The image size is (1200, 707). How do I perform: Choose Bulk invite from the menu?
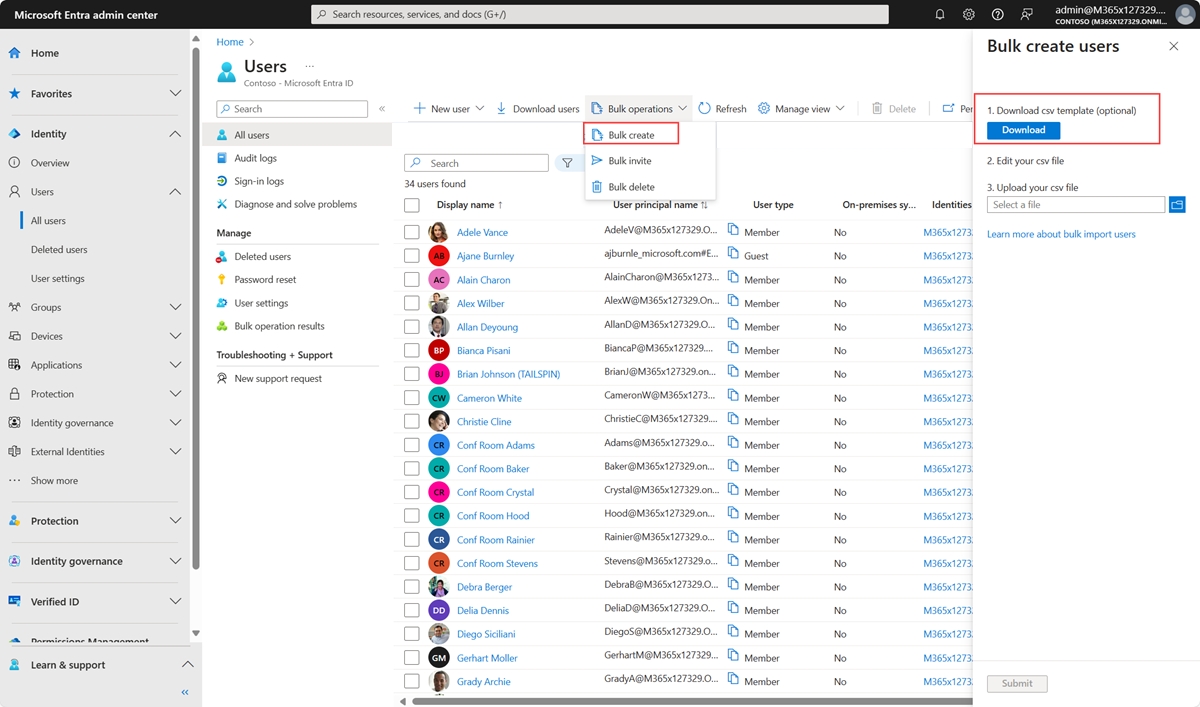point(629,161)
